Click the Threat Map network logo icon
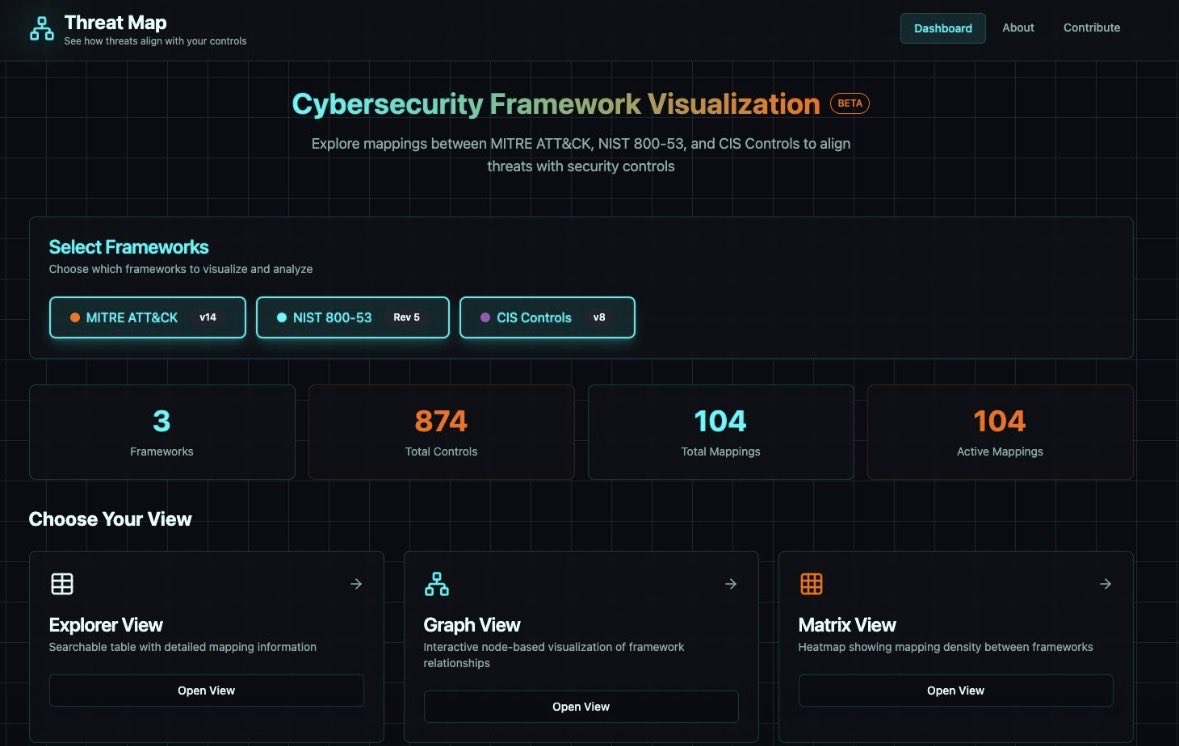Screen dimensions: 1179x746 click(40, 28)
